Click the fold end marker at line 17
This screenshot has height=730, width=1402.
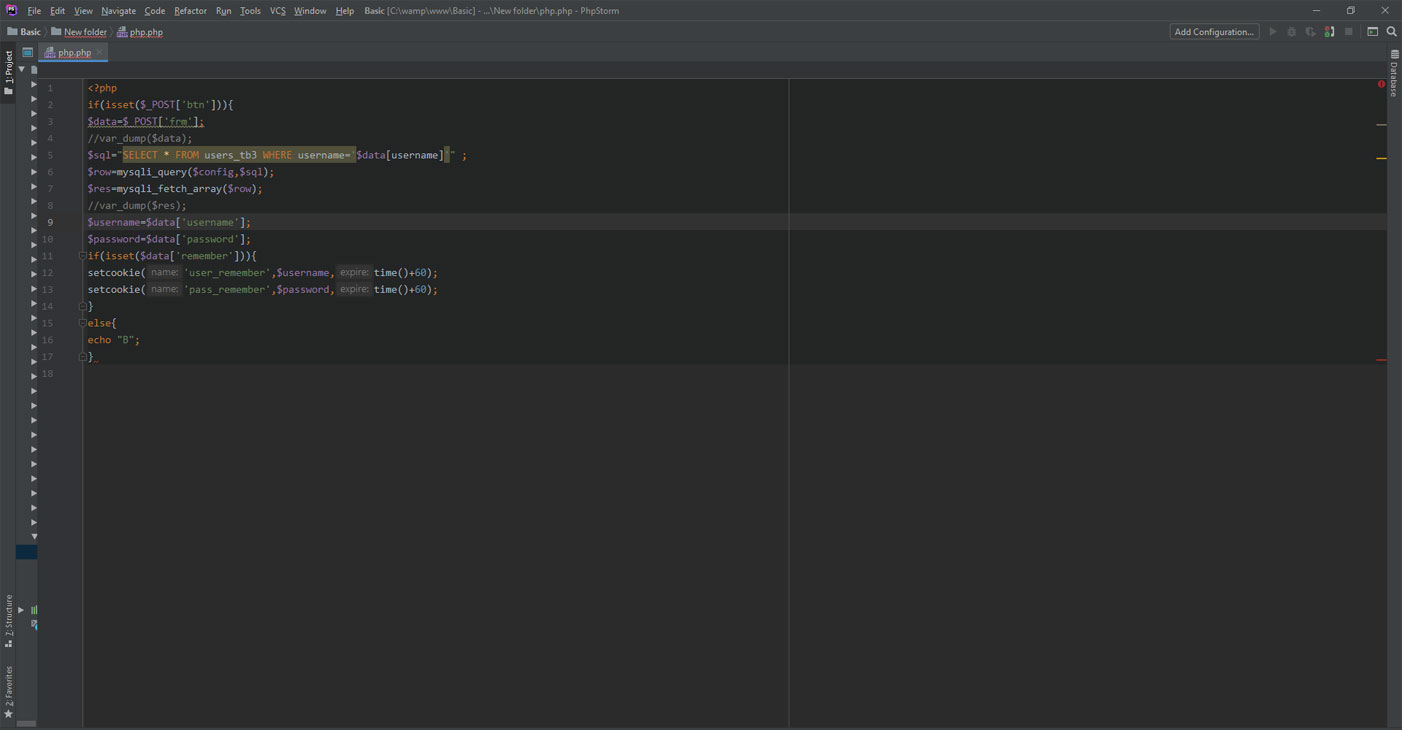tap(82, 357)
